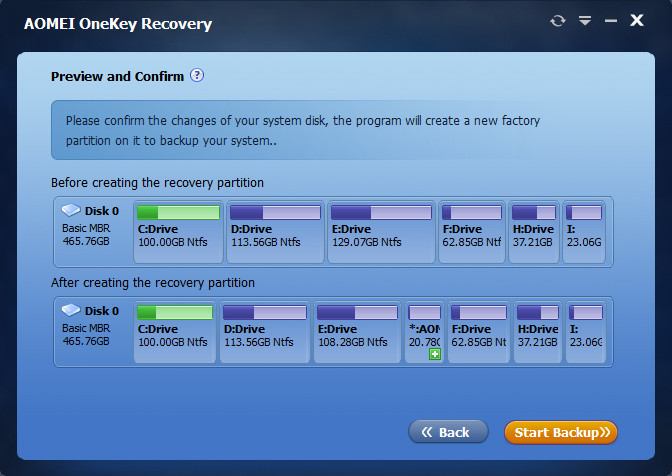This screenshot has height=476, width=672.
Task: Click usage bar of E:Drive 129.07GB
Action: tap(381, 212)
